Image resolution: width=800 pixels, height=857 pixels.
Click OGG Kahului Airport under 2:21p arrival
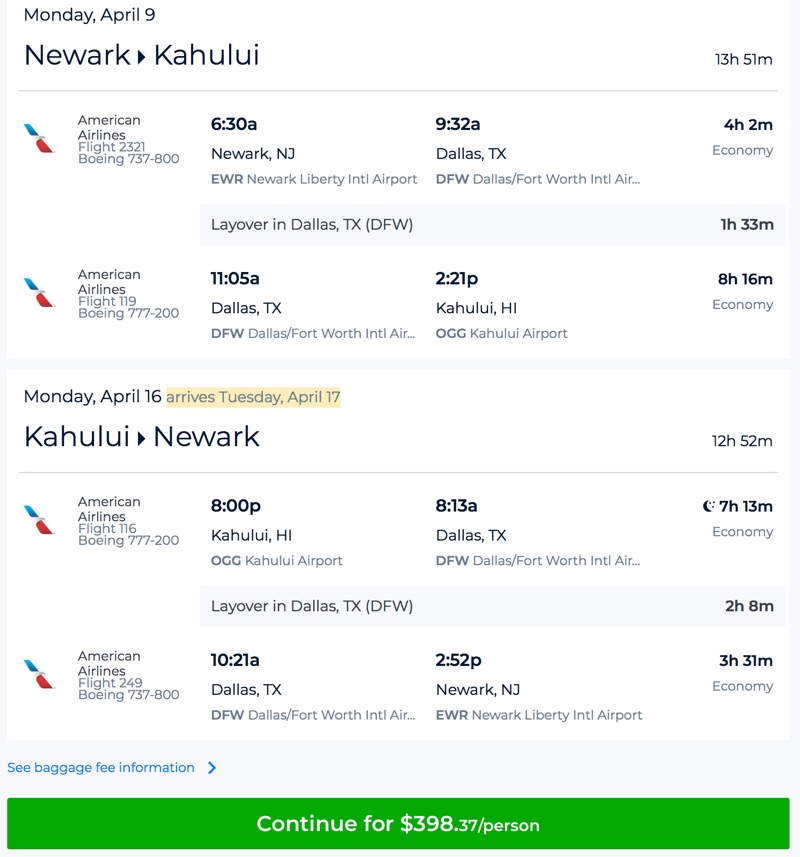502,333
